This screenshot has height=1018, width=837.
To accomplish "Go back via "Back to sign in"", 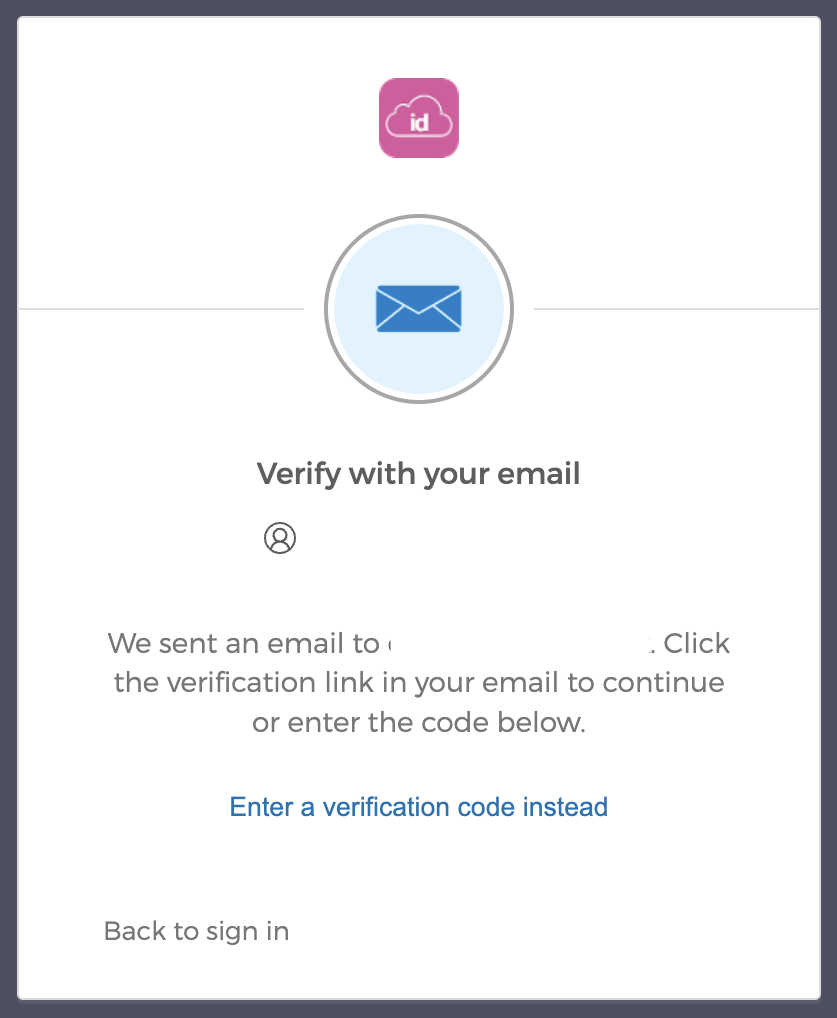I will [196, 931].
